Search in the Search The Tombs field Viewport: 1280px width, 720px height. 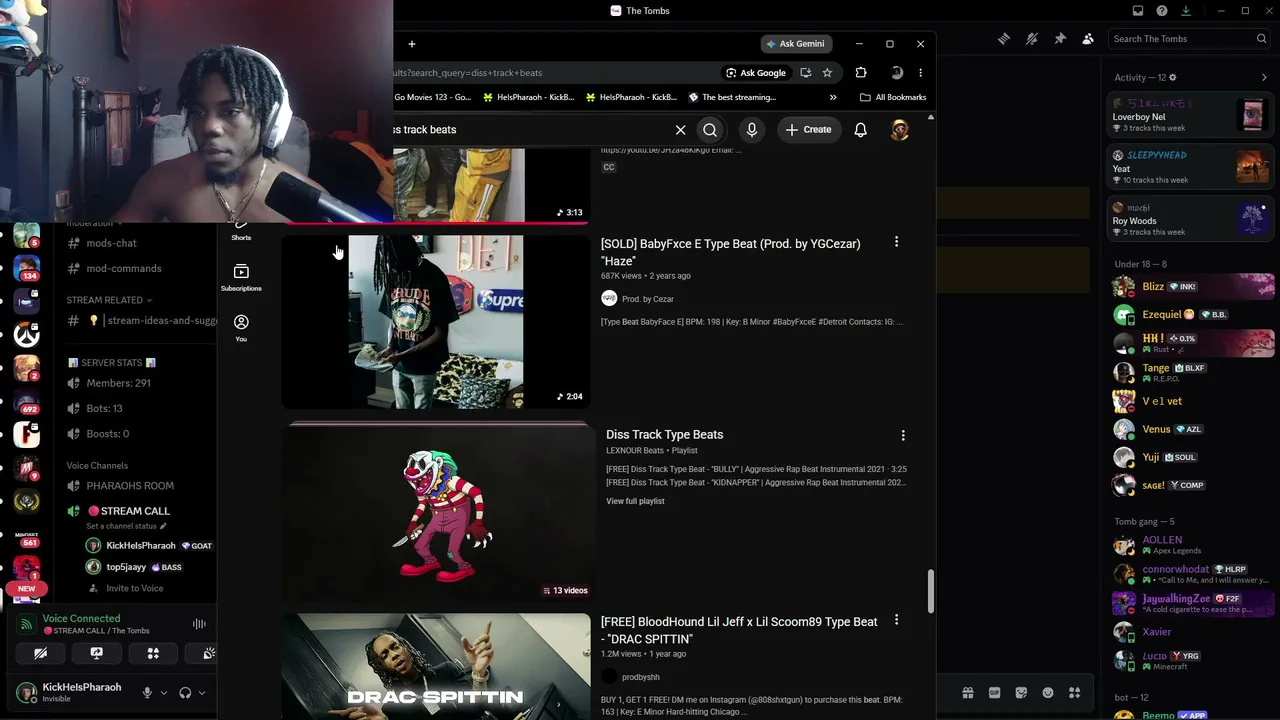pyautogui.click(x=1189, y=39)
